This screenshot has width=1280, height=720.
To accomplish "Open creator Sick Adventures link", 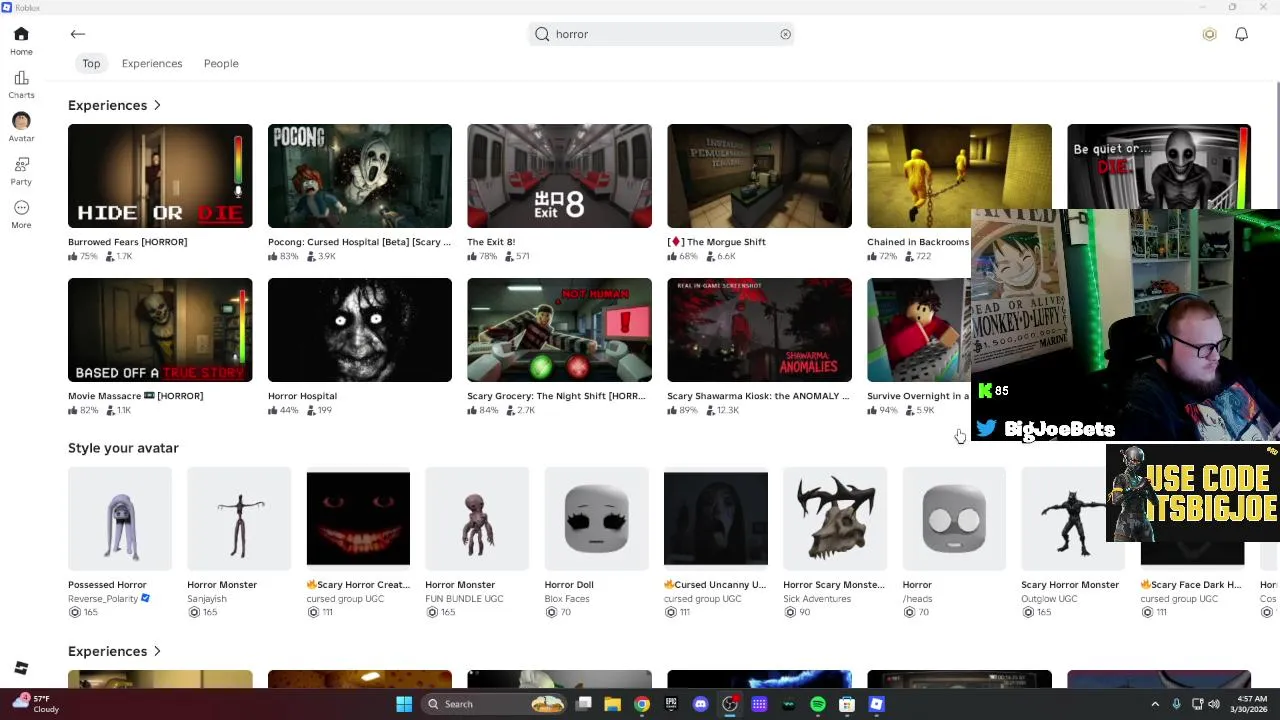I will [817, 598].
